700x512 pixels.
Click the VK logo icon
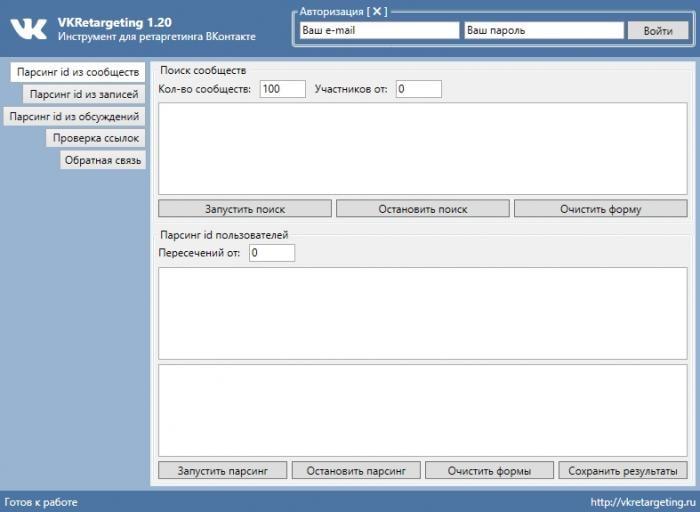coord(29,29)
